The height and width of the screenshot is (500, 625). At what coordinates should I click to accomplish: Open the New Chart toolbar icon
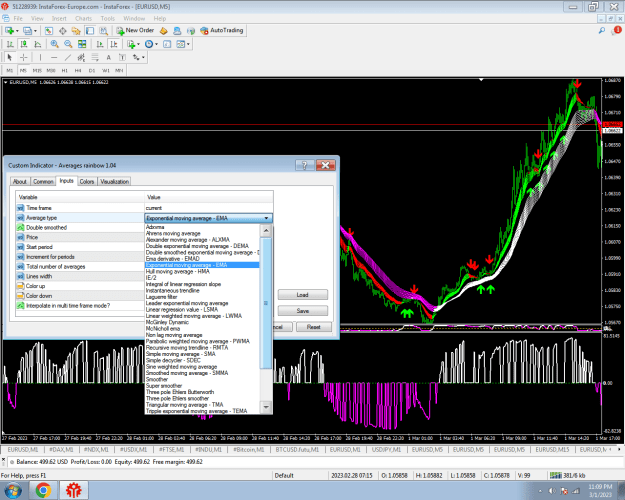point(9,31)
